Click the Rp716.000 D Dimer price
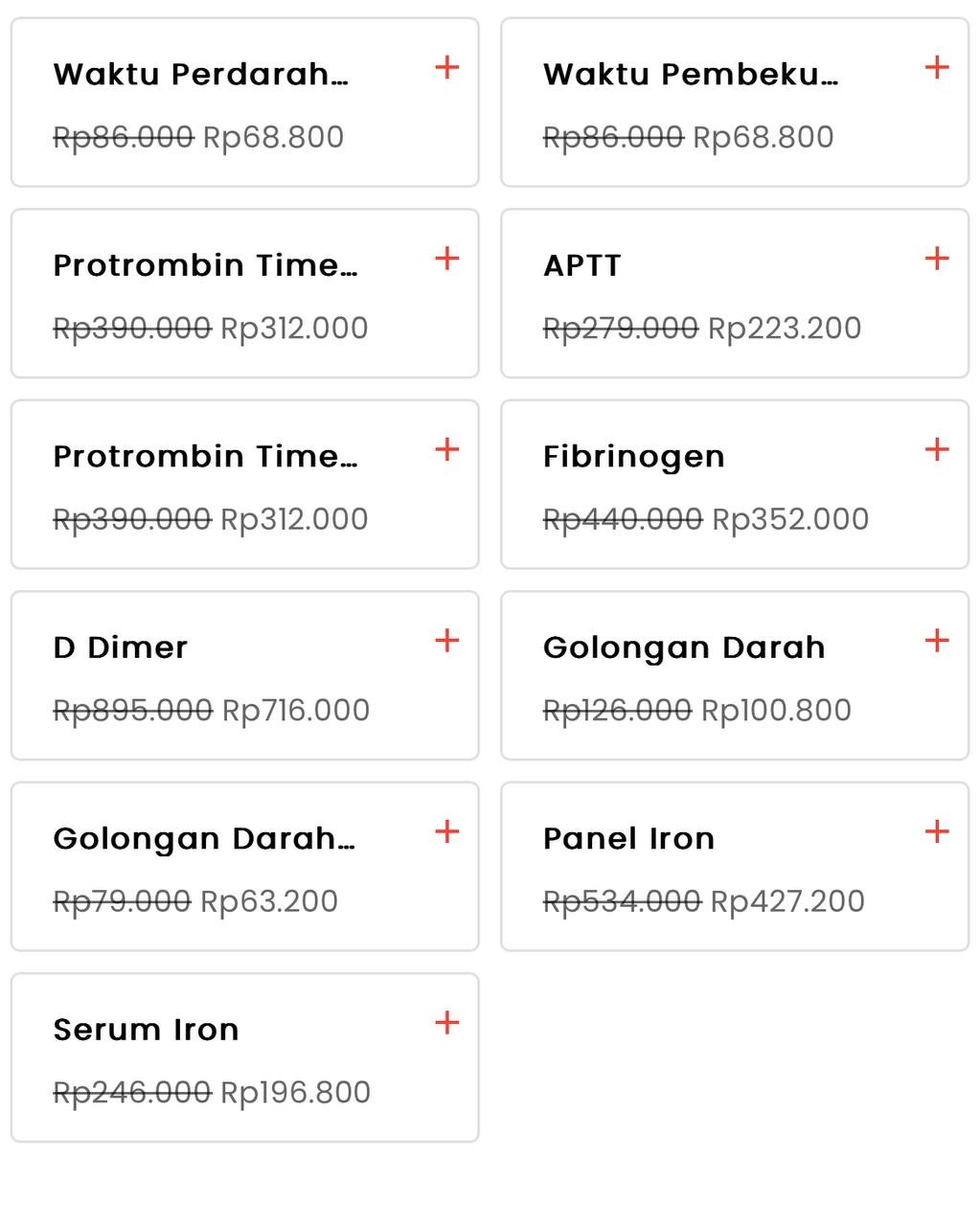 click(296, 711)
